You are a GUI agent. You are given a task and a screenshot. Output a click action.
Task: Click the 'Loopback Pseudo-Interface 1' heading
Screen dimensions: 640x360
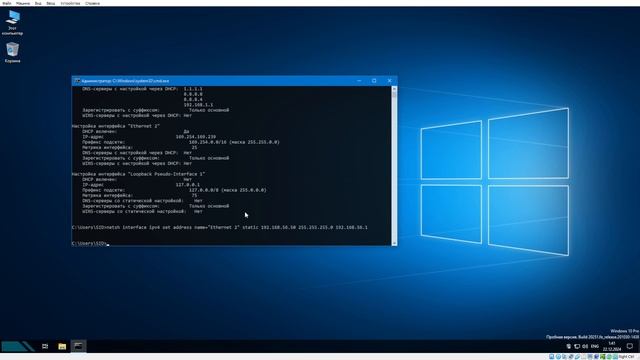(138, 174)
